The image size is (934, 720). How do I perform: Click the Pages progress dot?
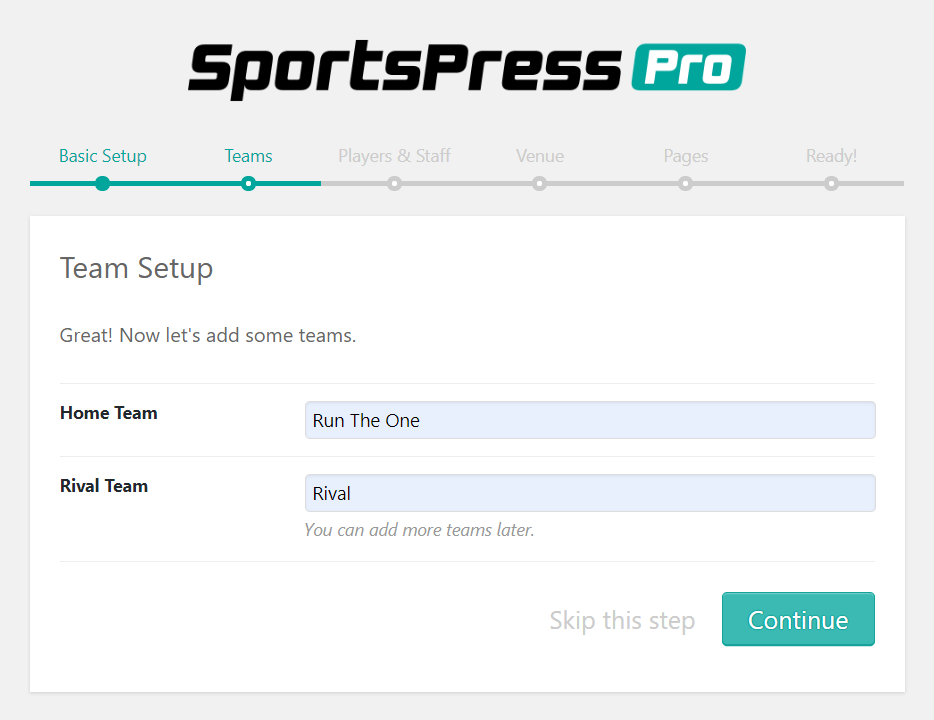coord(686,183)
